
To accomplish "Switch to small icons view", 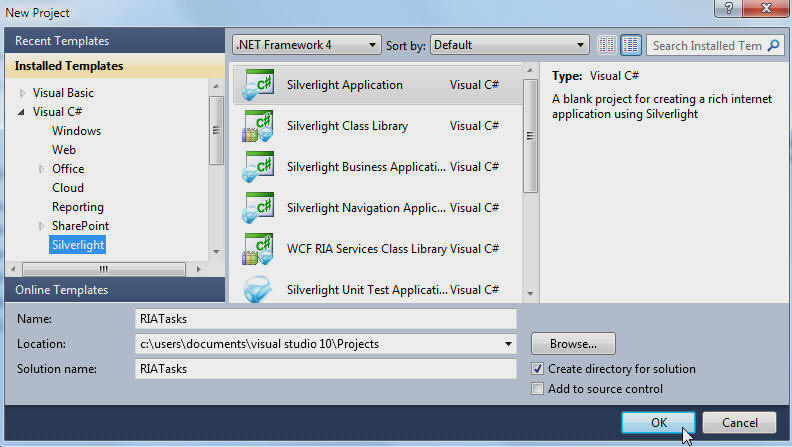I will [607, 45].
